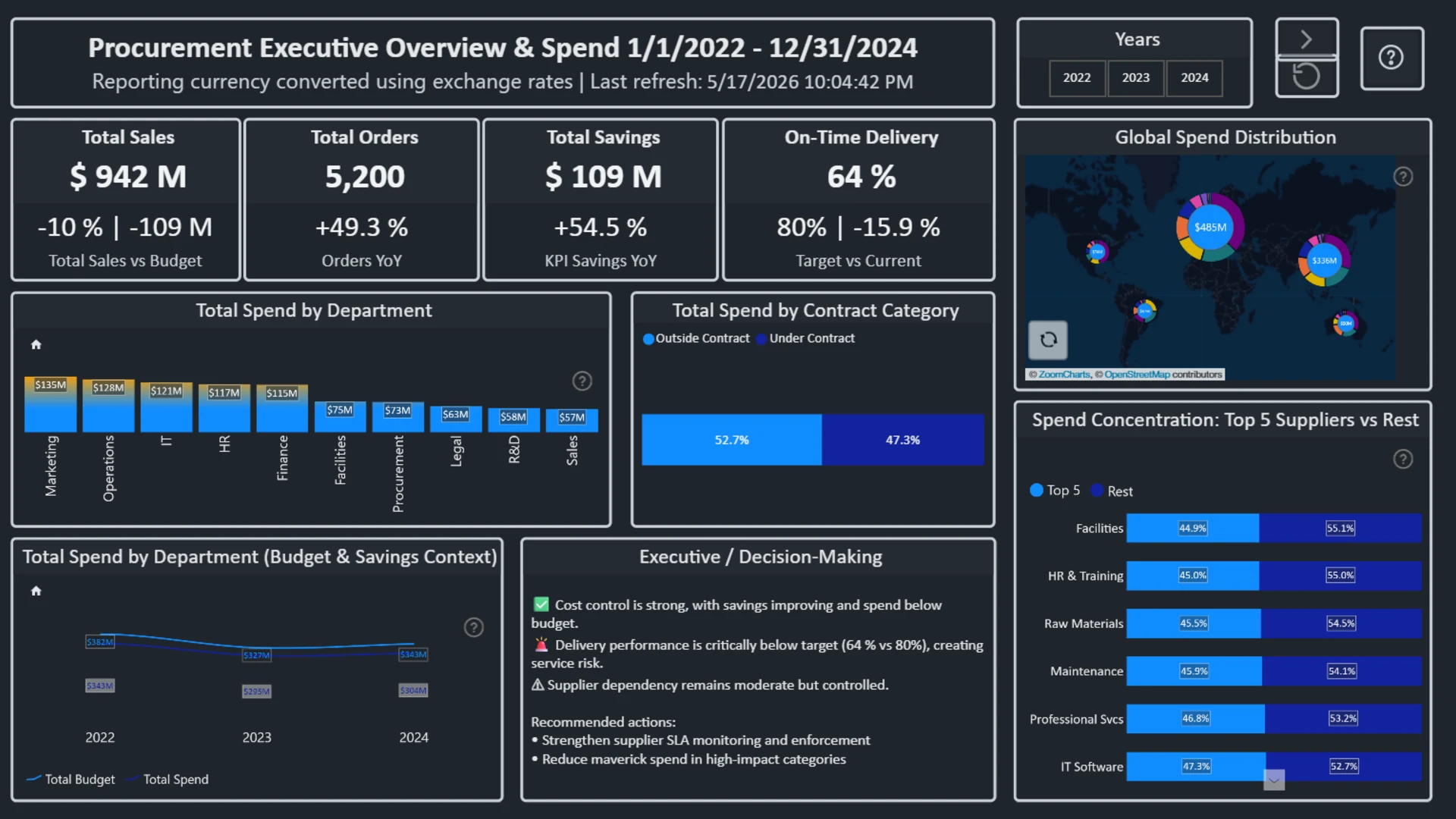1456x819 pixels.
Task: Click the Procurement $73M bar
Action: pos(398,417)
